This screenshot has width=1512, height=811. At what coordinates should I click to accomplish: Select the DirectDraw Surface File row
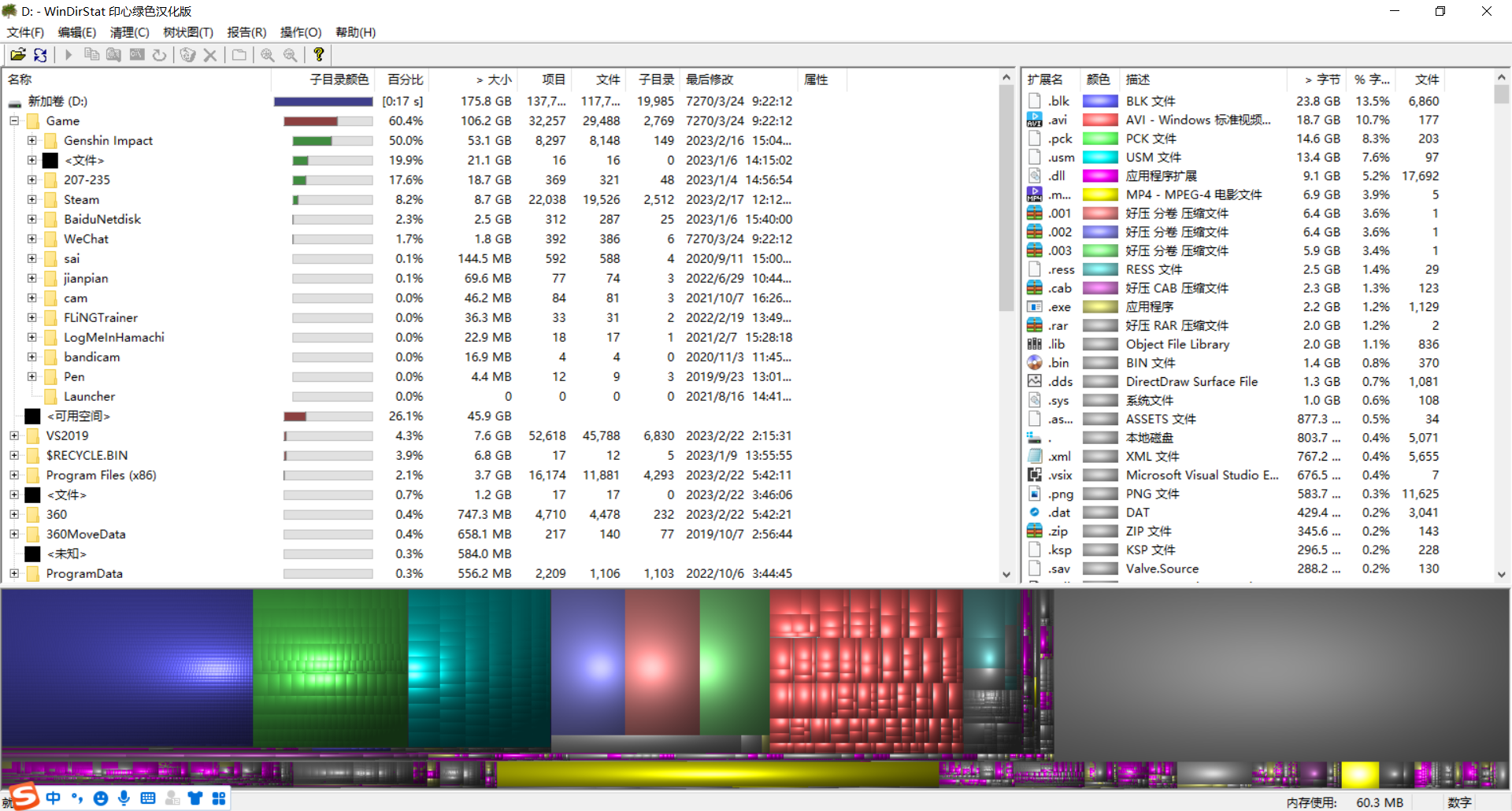(1258, 382)
